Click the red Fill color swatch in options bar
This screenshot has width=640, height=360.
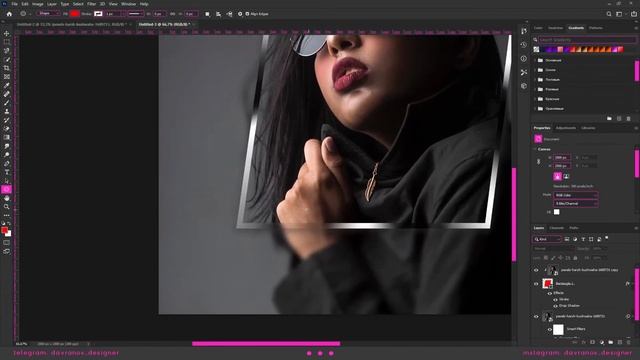tap(75, 13)
